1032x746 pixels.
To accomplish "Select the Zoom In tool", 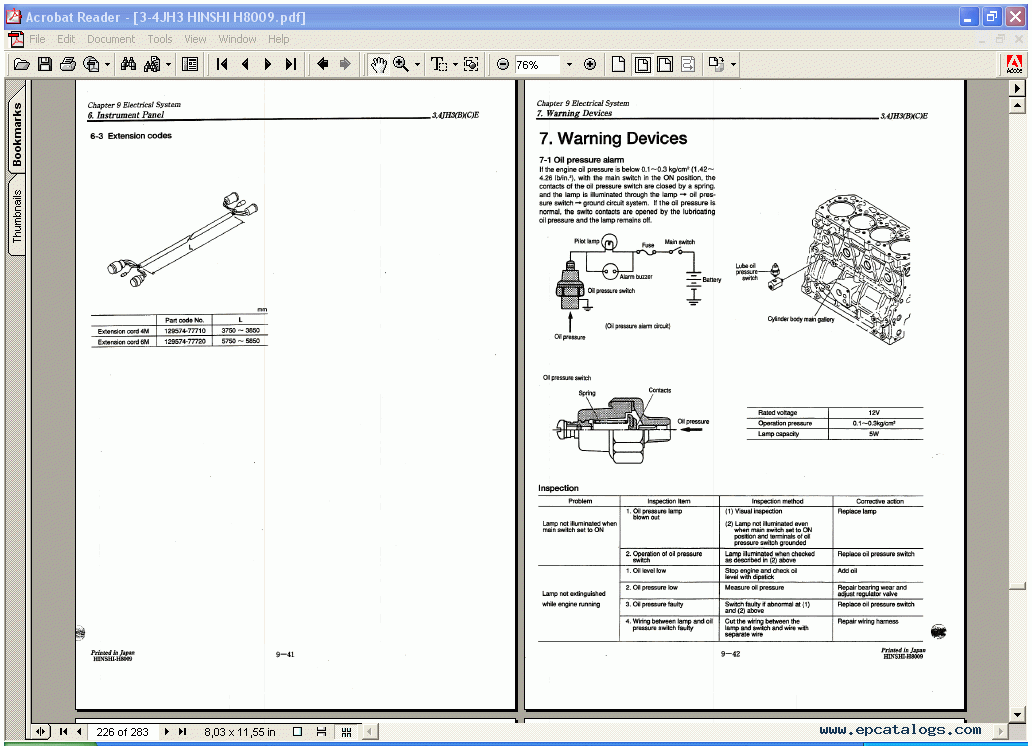I will (399, 63).
